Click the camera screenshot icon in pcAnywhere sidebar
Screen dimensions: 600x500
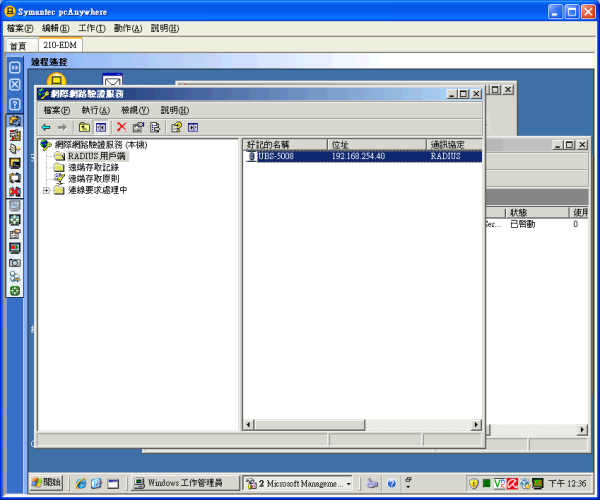(15, 262)
